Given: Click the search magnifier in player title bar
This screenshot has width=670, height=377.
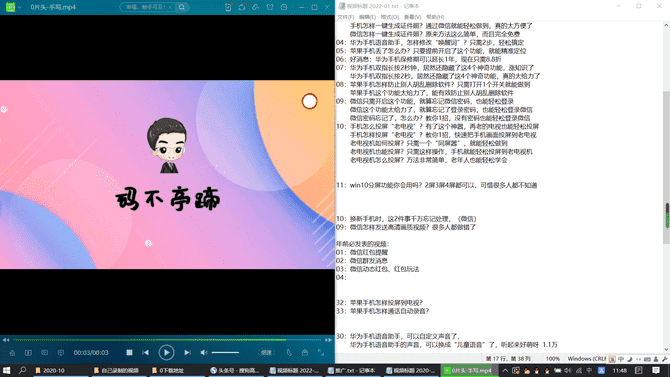Looking at the screenshot, I should click(182, 7).
